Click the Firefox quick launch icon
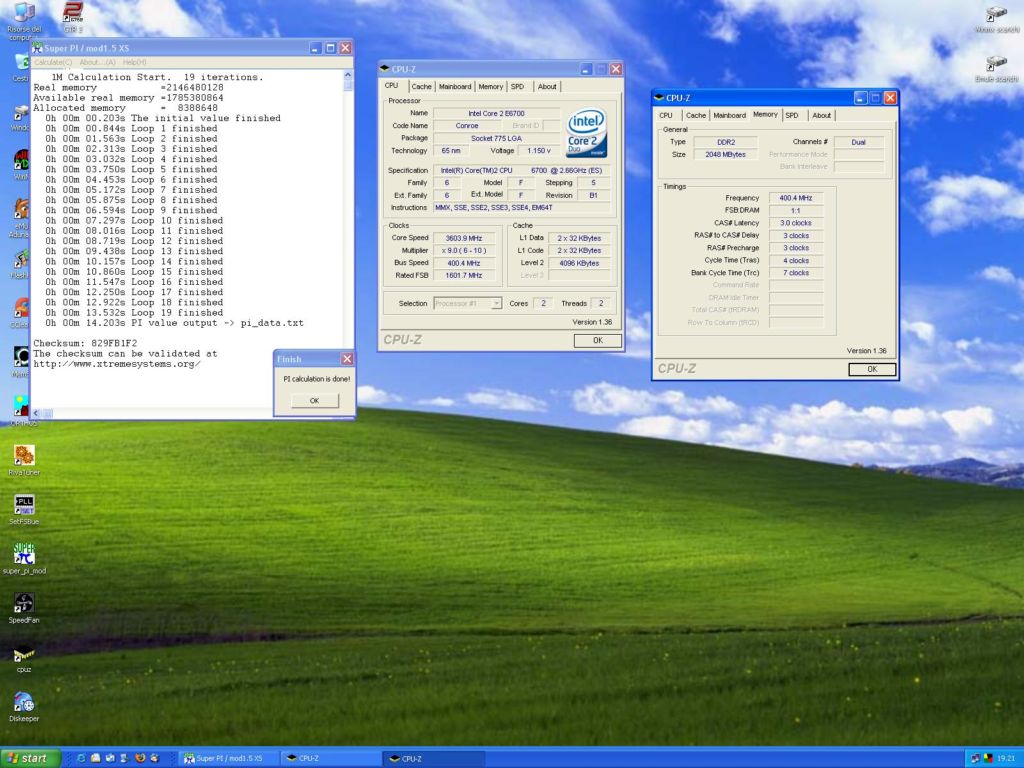 point(140,758)
